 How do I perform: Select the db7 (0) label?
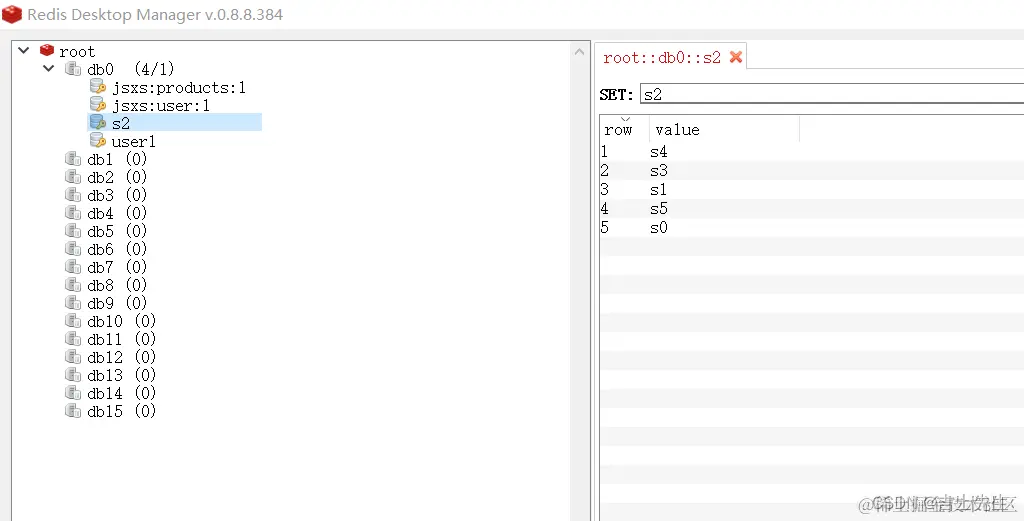point(117,266)
